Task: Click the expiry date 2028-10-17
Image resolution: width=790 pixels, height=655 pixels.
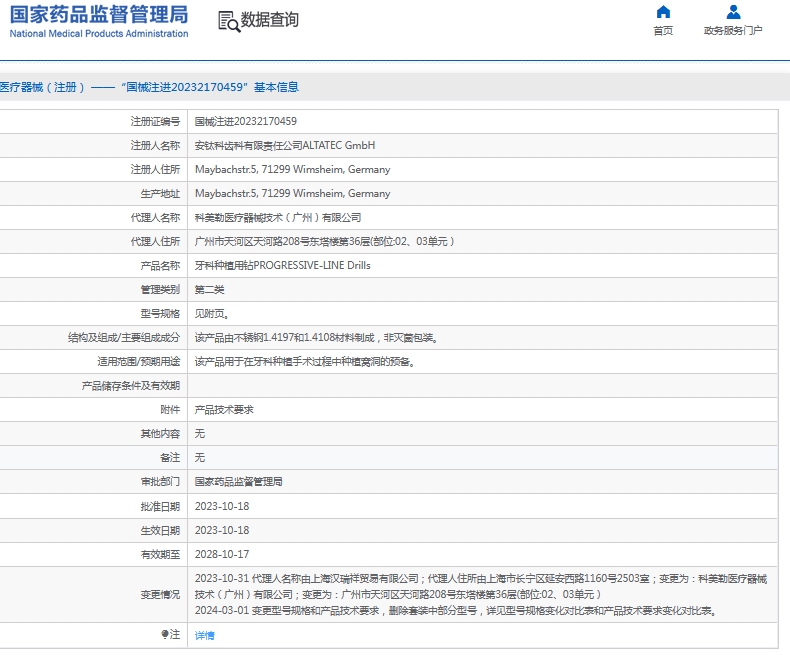Action: [222, 554]
